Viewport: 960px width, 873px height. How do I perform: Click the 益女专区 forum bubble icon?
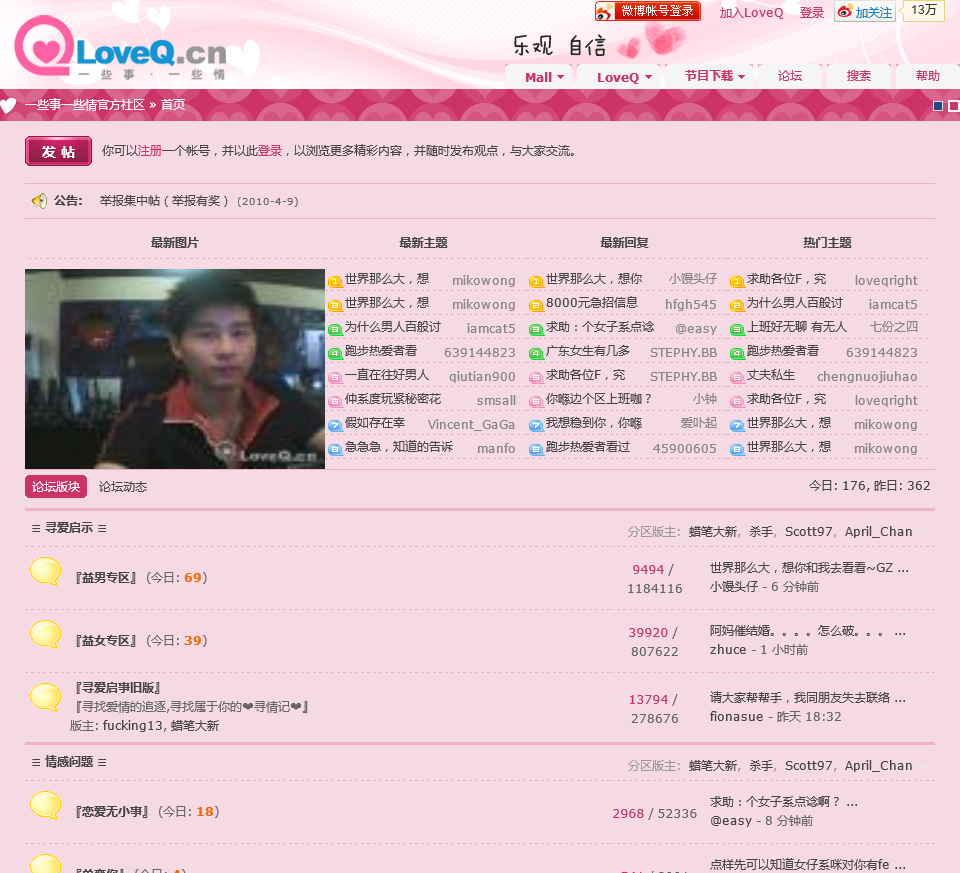click(x=45, y=634)
